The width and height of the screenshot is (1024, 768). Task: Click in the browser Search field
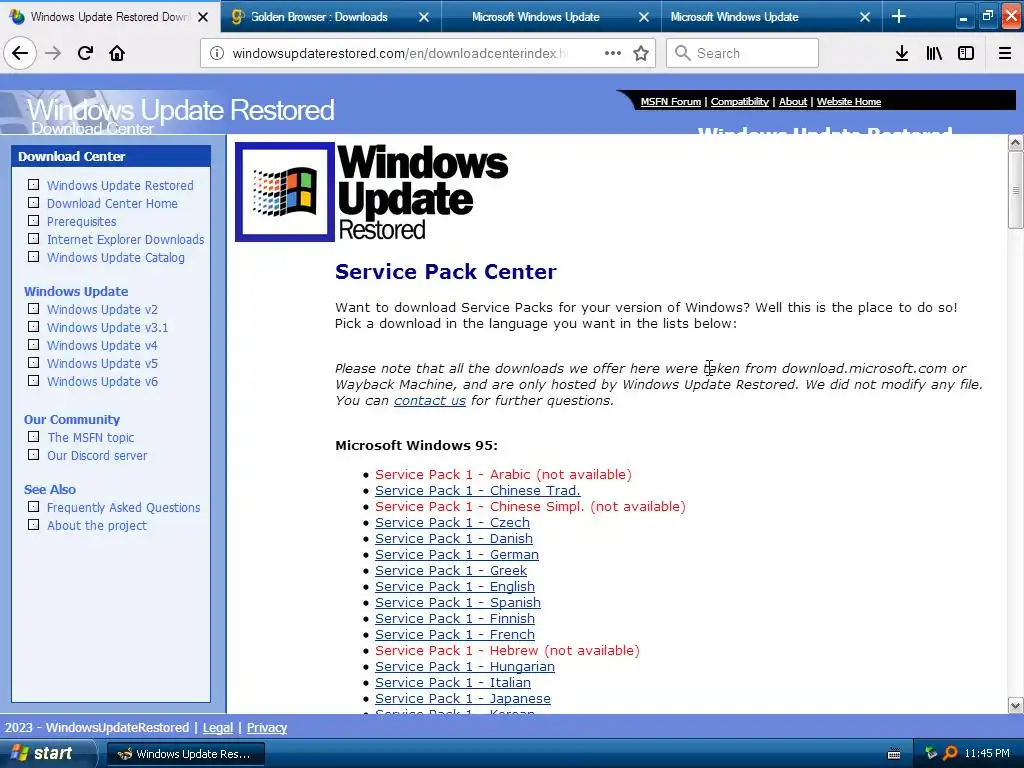pos(742,53)
